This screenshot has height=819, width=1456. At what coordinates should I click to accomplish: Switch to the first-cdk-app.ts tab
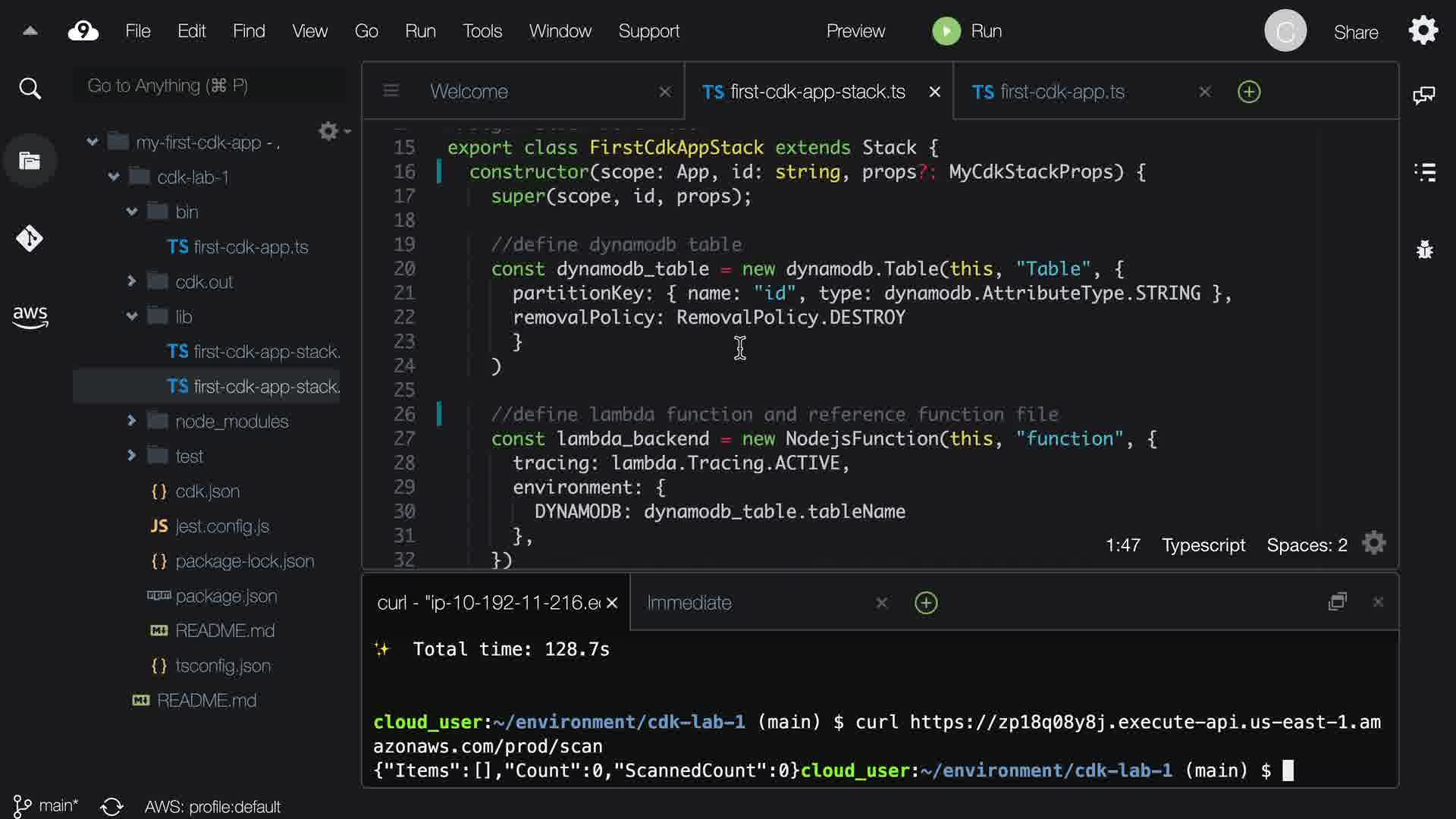point(1062,92)
